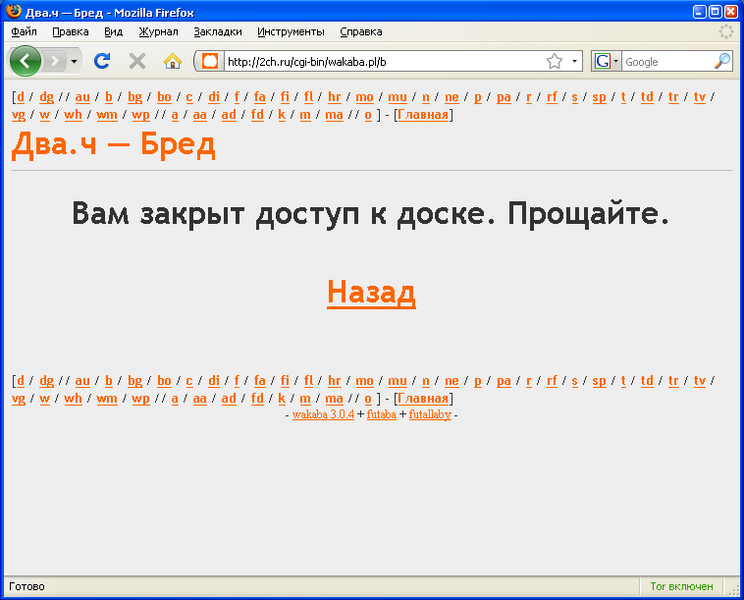Click the loading throbber icon
Viewport: 744px width, 600px height.
[726, 32]
